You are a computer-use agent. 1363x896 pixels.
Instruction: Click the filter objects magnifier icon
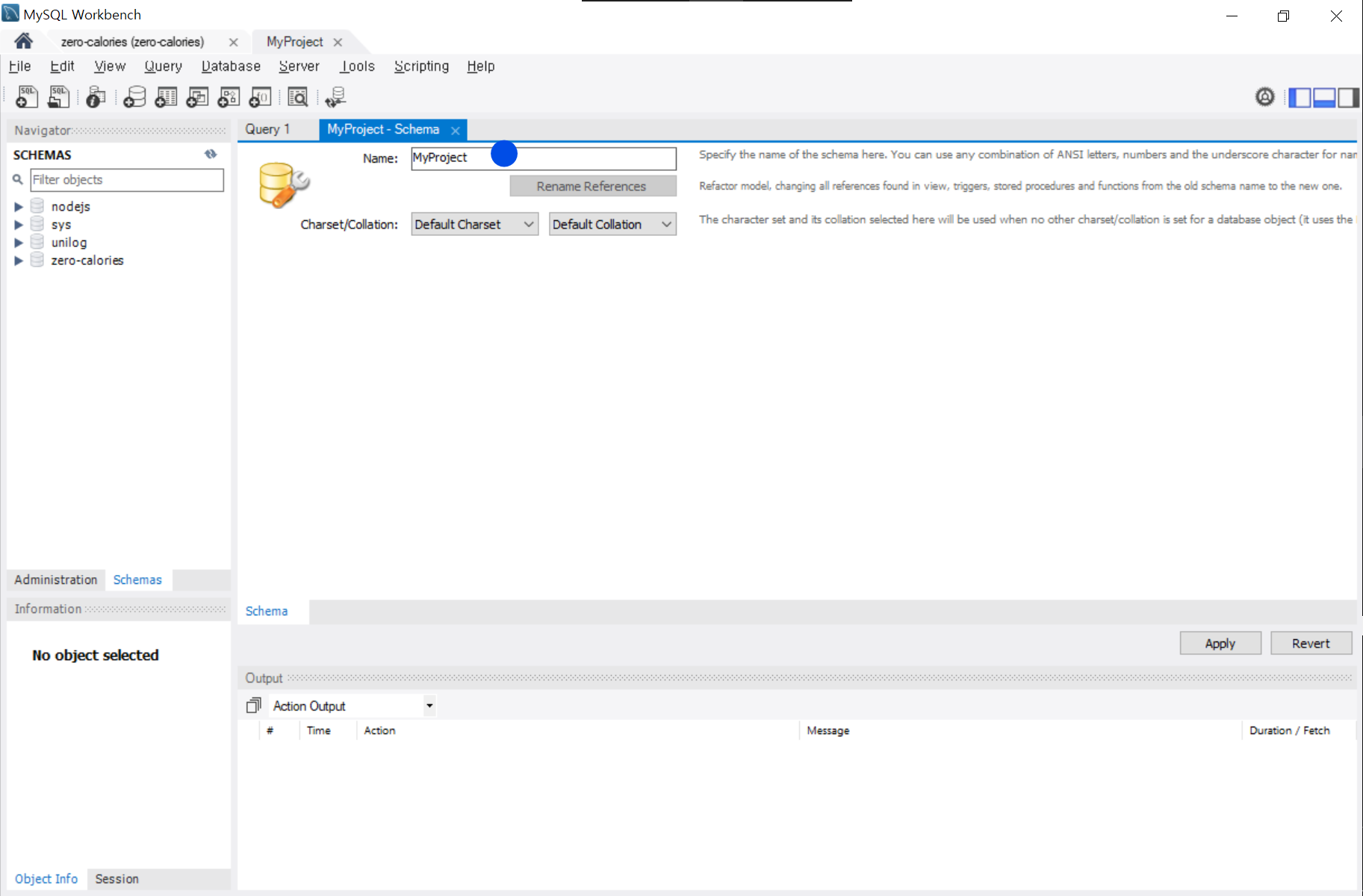[18, 180]
